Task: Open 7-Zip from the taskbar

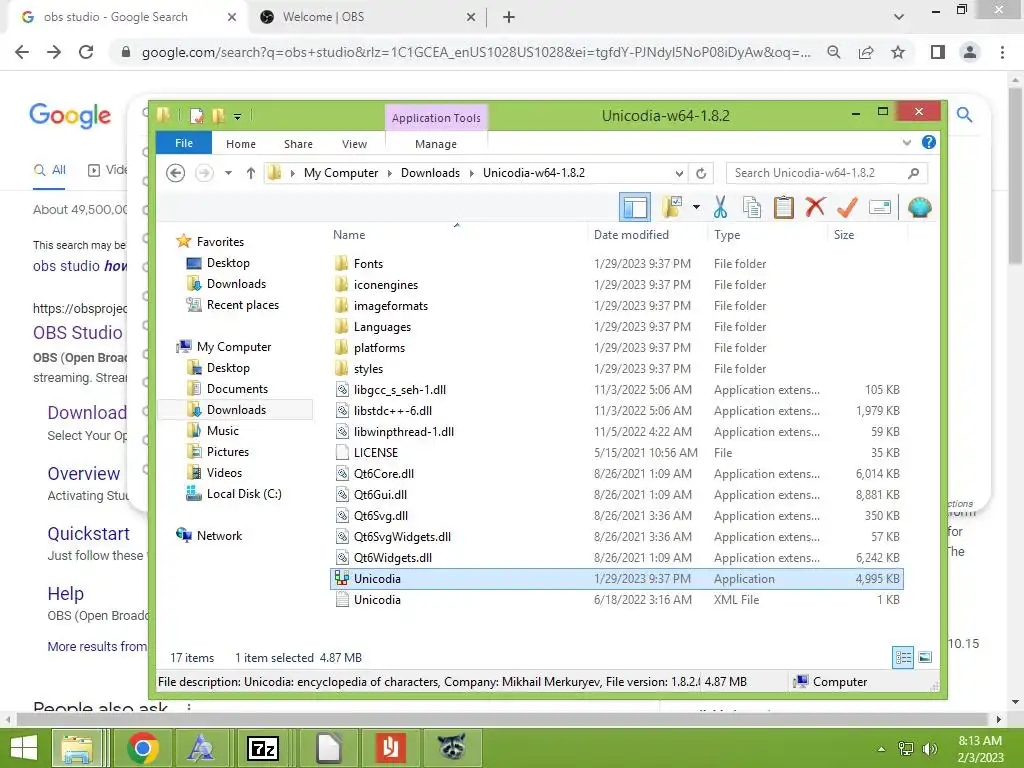Action: [264, 748]
